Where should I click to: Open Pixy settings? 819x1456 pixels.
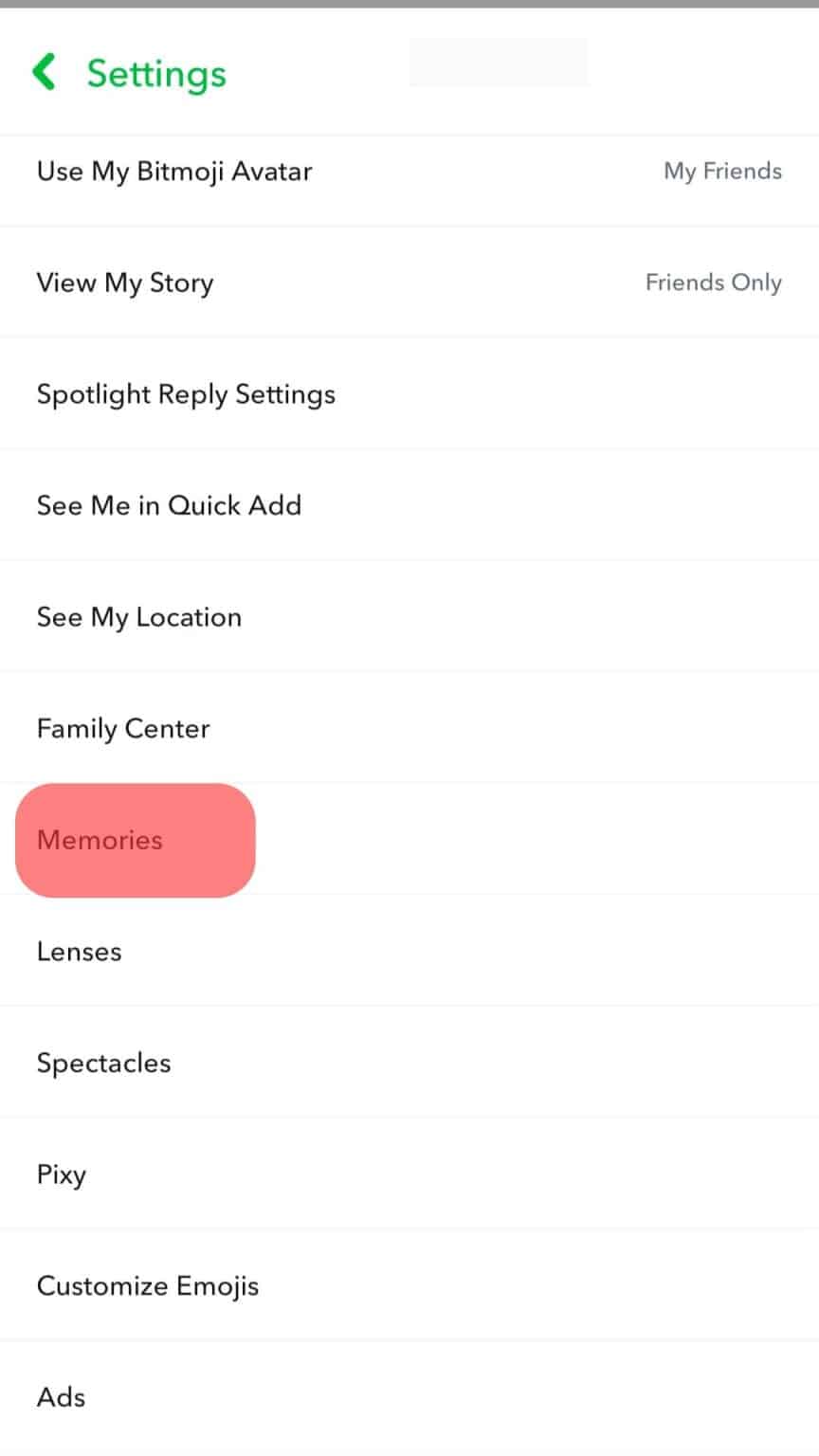pos(61,1174)
